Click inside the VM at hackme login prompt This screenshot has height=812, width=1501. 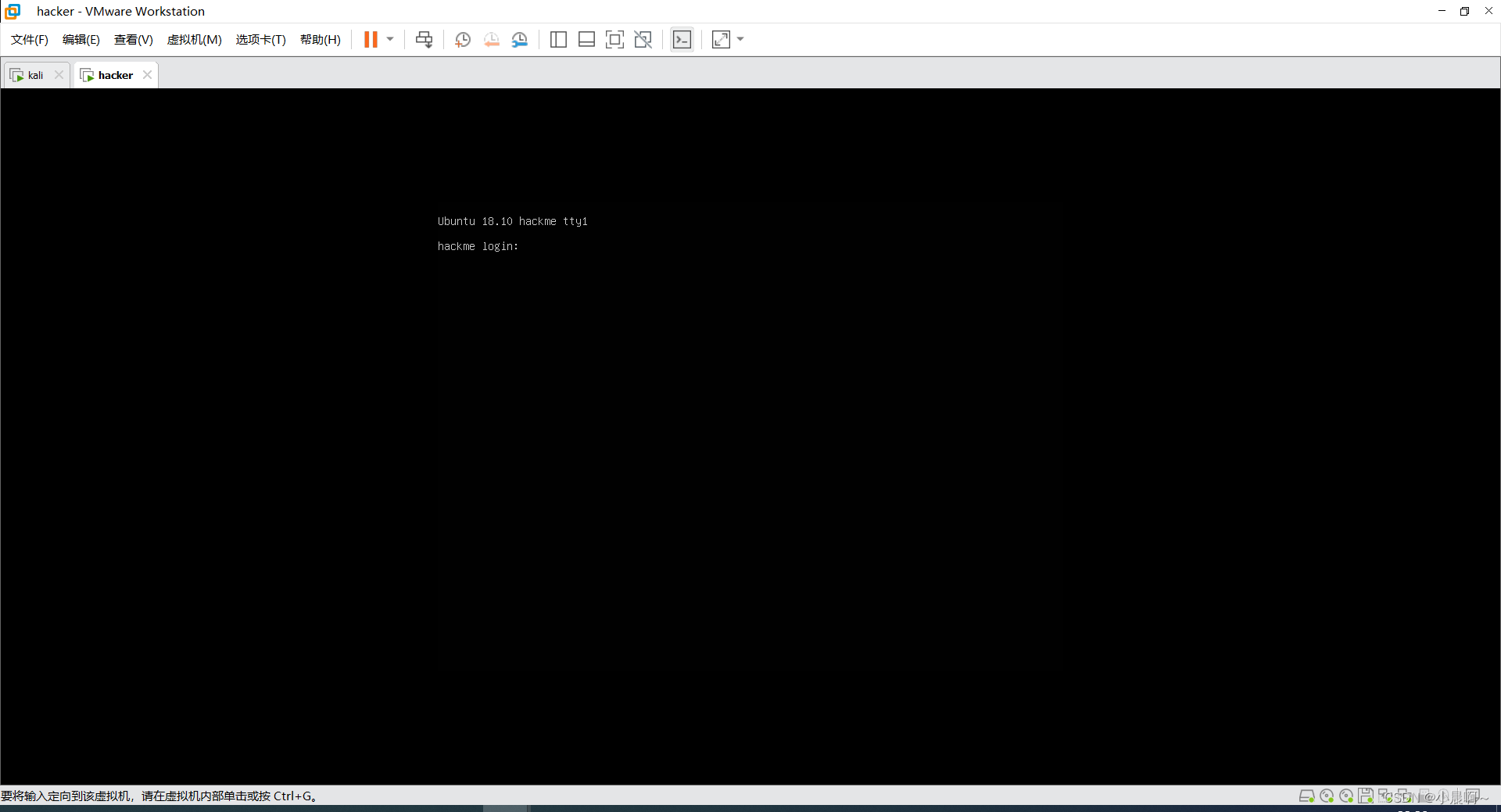pyautogui.click(x=478, y=246)
